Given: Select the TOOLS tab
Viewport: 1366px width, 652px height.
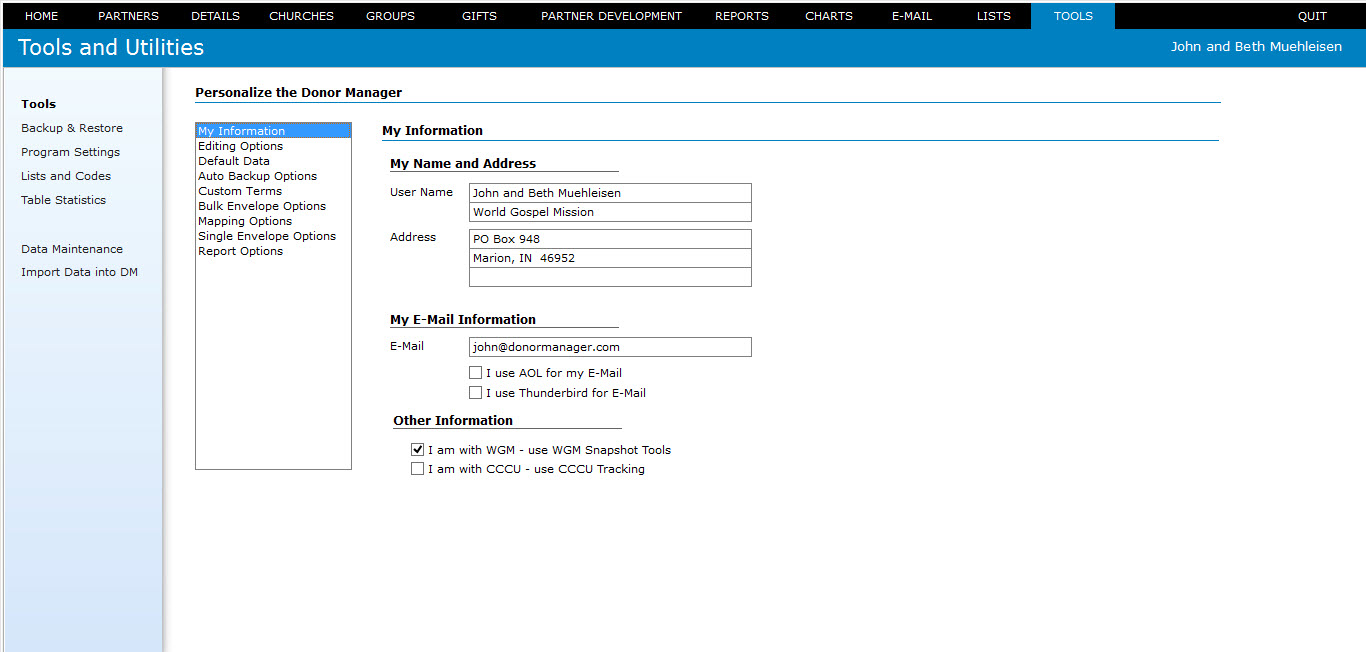Looking at the screenshot, I should tap(1073, 16).
